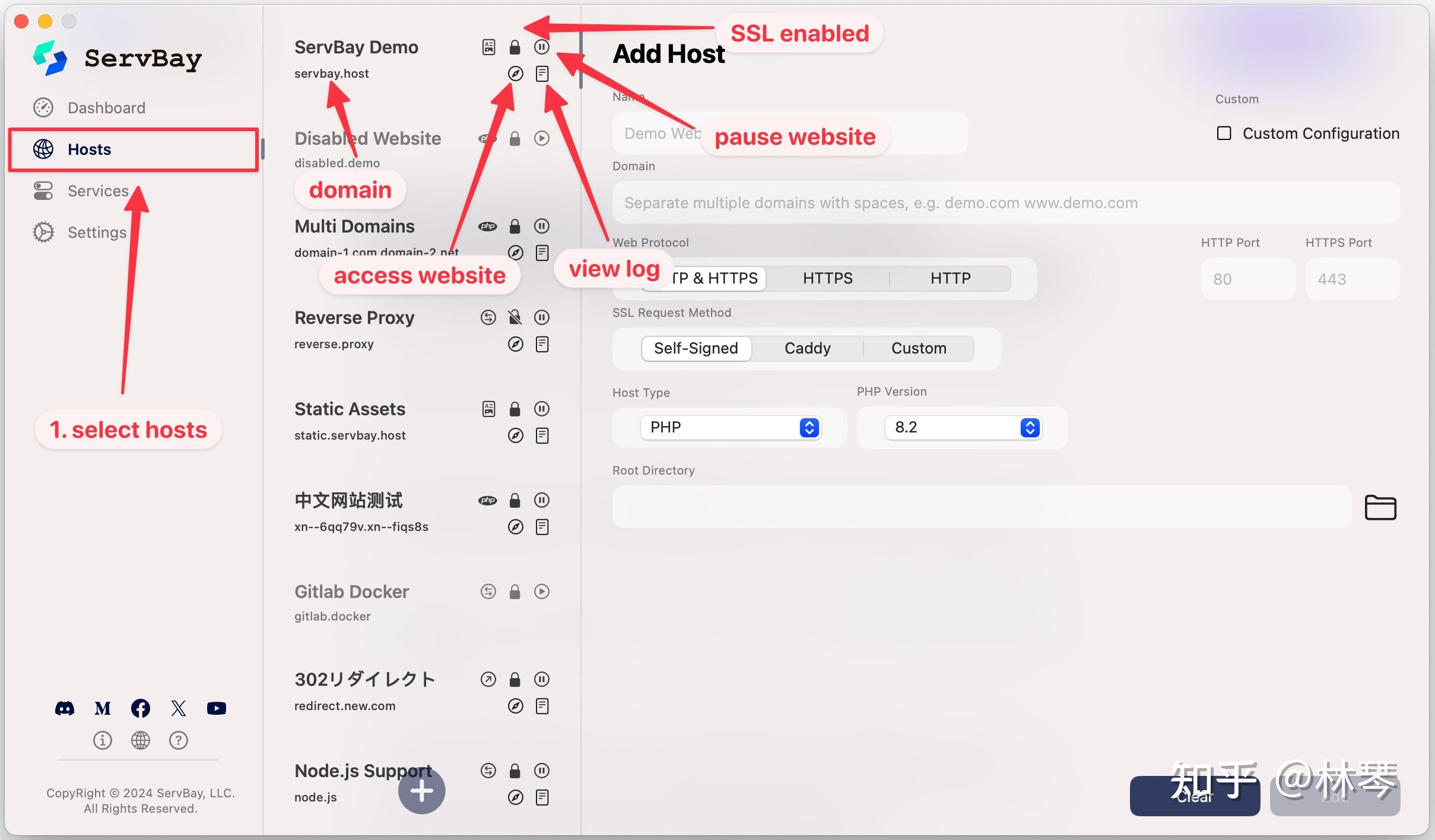
Task: Click the PHP badge on Multi Domains host
Action: [x=487, y=226]
